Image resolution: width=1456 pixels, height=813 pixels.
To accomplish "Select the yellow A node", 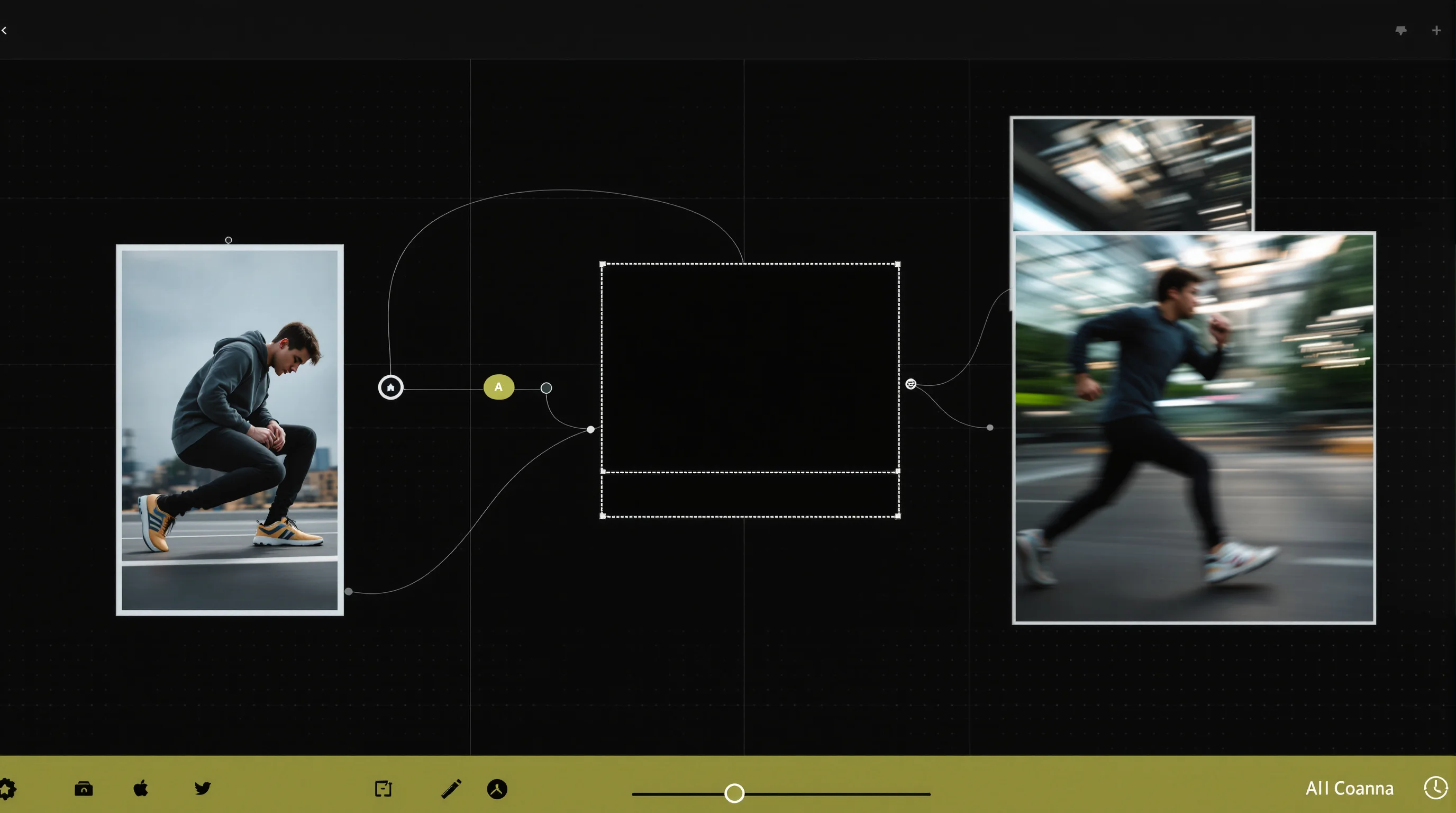I will pyautogui.click(x=498, y=387).
